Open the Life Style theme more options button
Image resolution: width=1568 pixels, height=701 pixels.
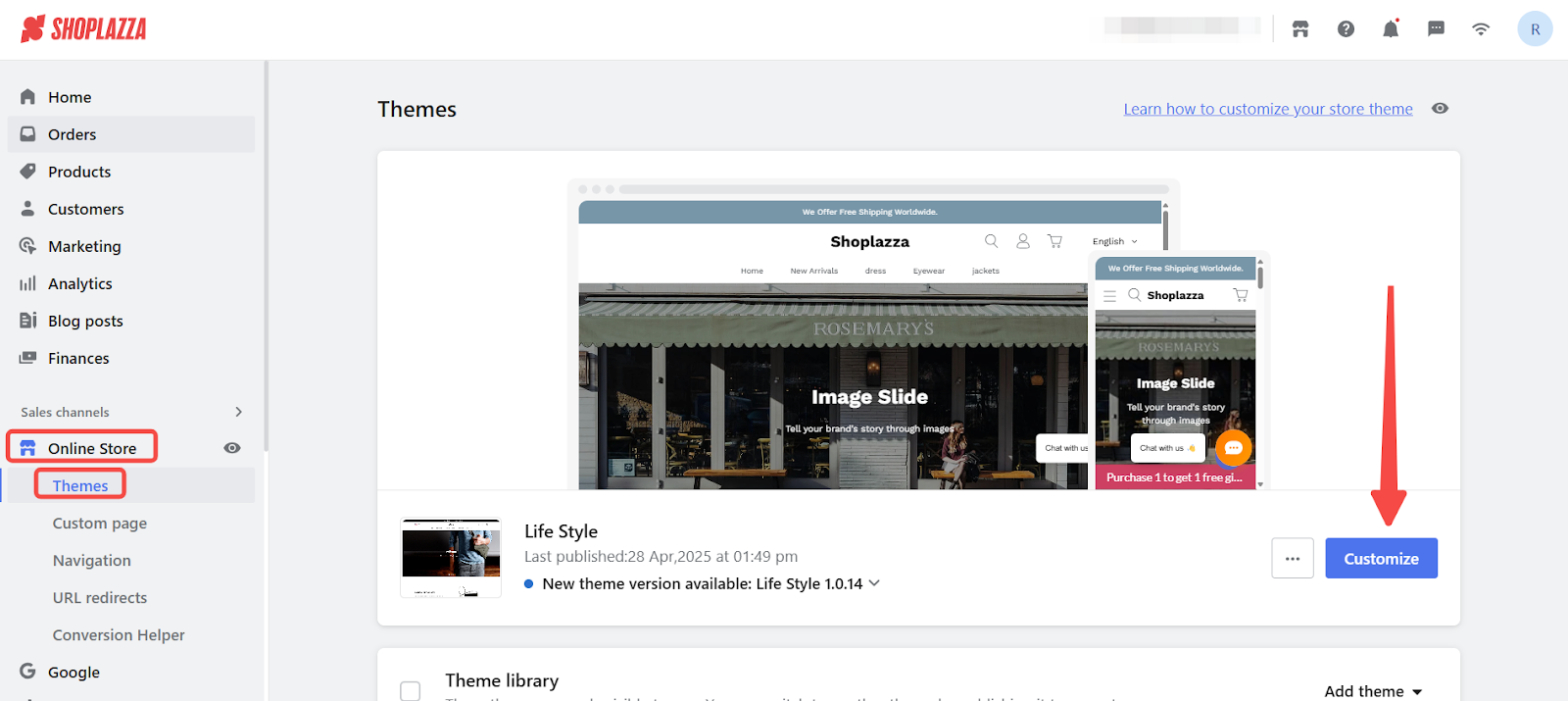pyautogui.click(x=1293, y=559)
